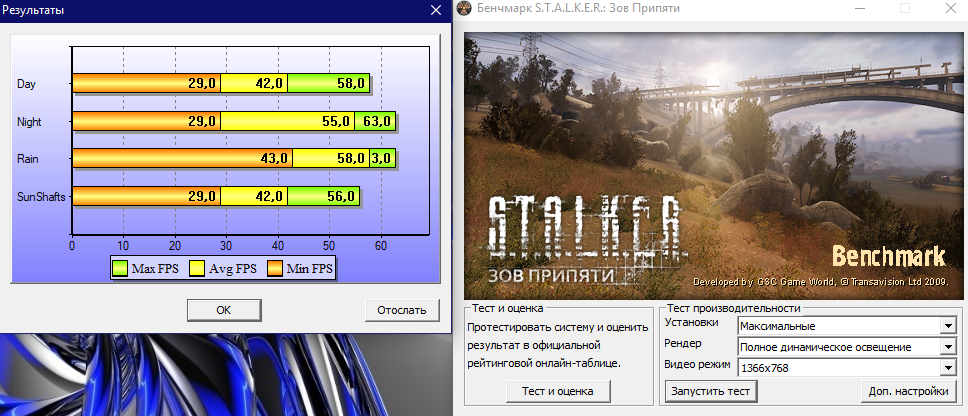This screenshot has height=416, width=968.
Task: Click the Min FPS legend label
Action: pyautogui.click(x=309, y=269)
